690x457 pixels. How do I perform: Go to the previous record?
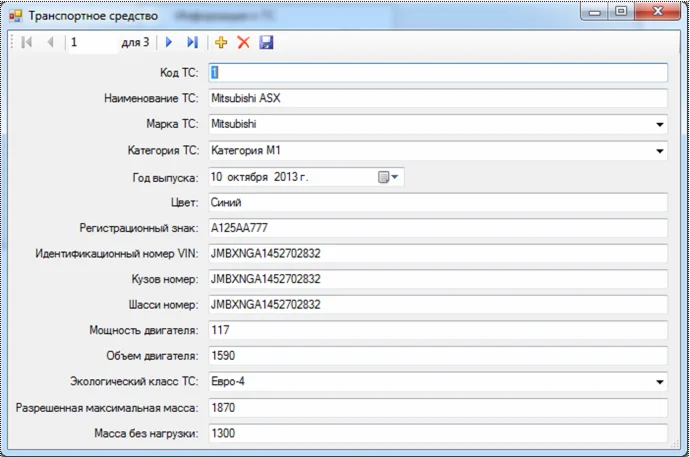(x=50, y=43)
